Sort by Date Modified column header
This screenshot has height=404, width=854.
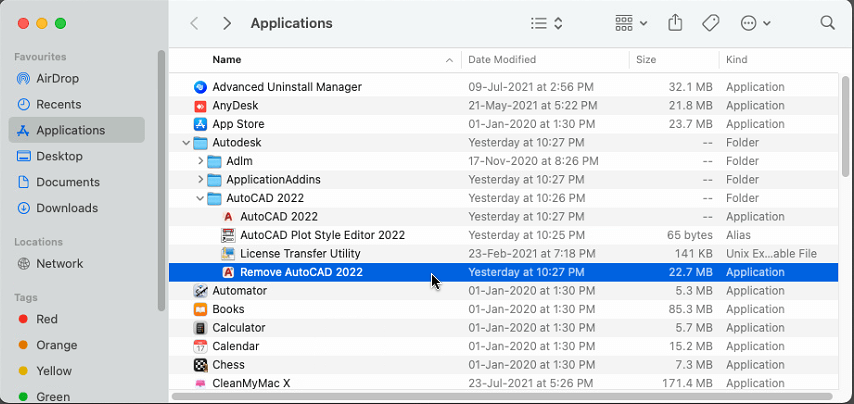[x=502, y=60]
